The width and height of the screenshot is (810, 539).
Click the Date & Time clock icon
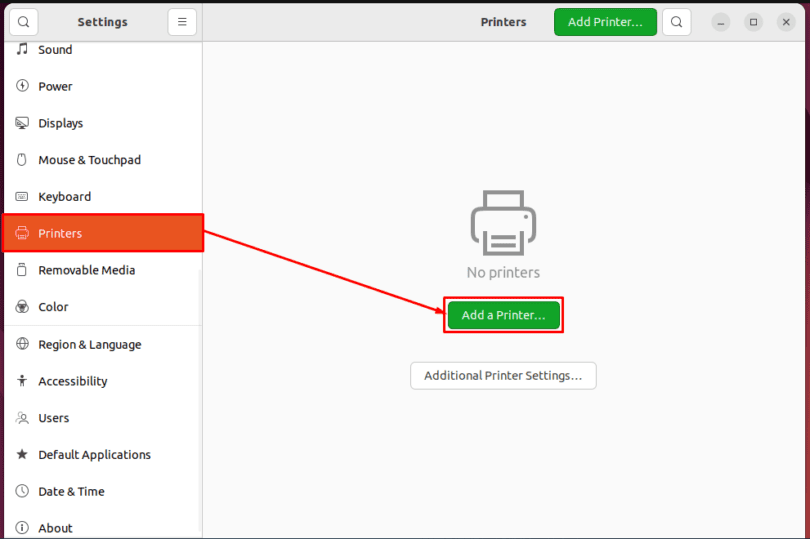[x=22, y=491]
